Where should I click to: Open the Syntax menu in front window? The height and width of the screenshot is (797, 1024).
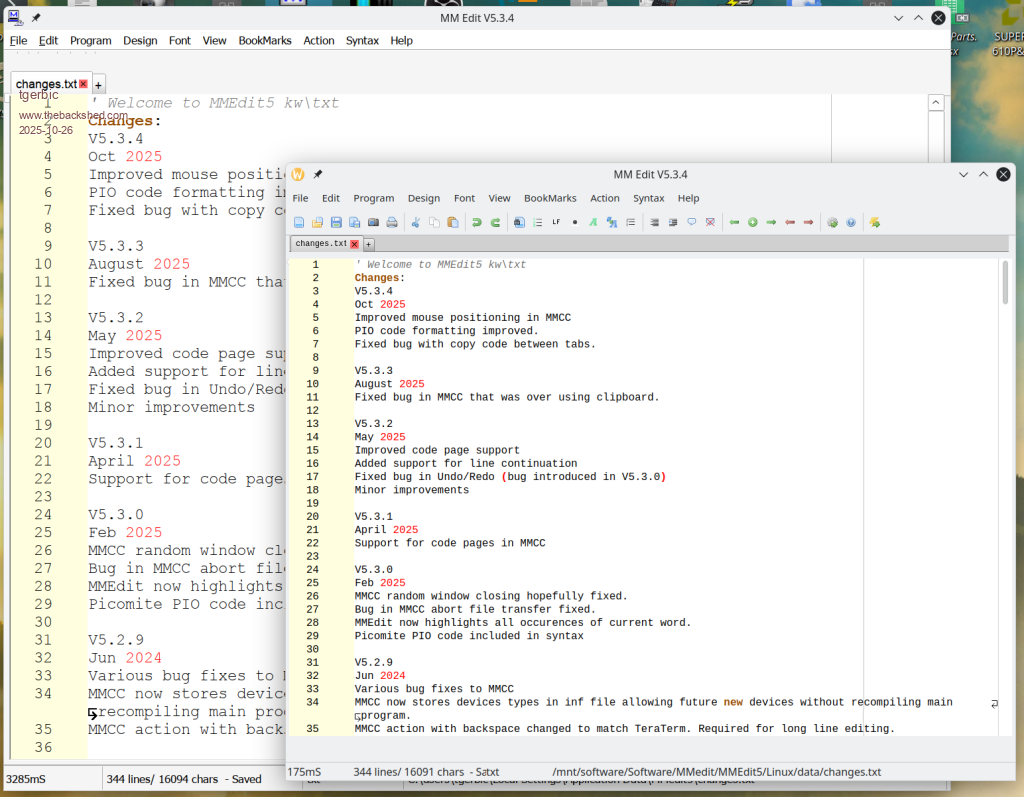point(648,198)
